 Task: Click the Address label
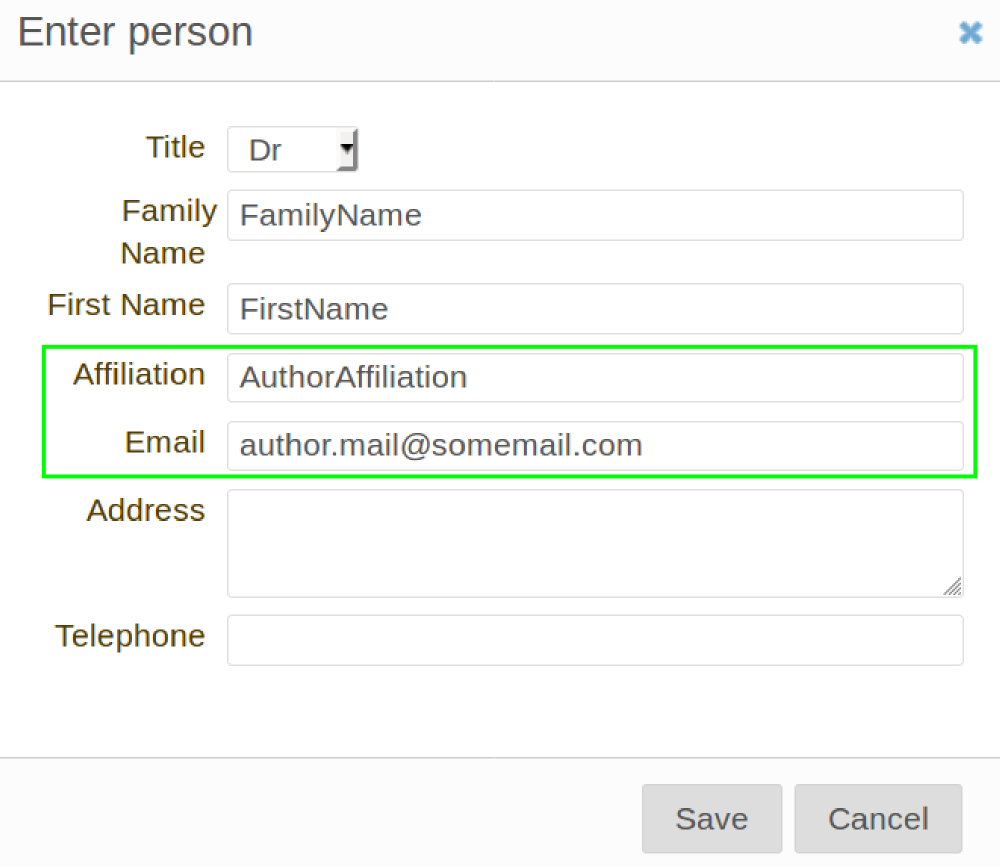pos(145,510)
